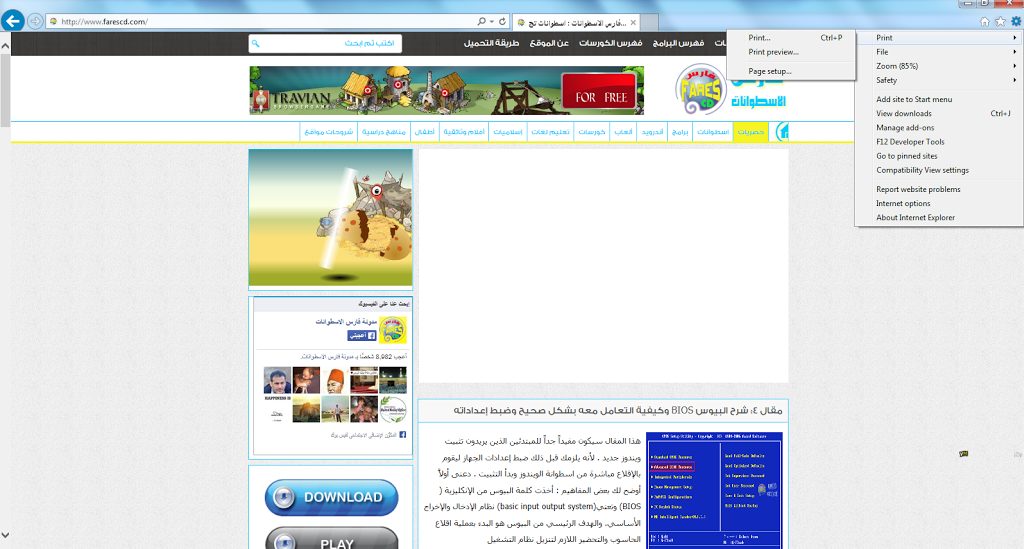Click the BIOS setup screenshot thumbnail
This screenshot has height=549, width=1024.
(714, 490)
